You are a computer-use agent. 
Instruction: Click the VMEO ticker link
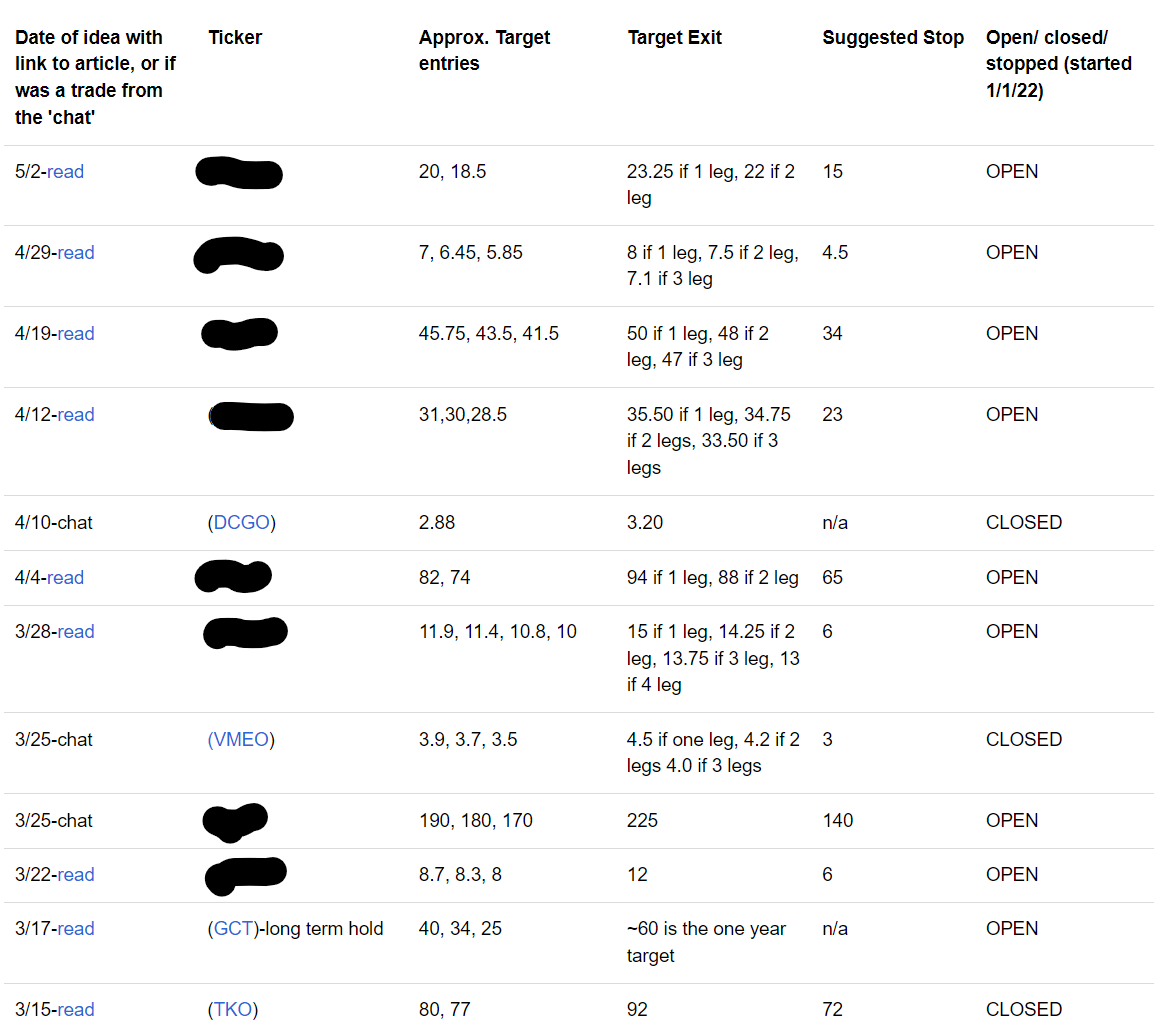click(241, 740)
